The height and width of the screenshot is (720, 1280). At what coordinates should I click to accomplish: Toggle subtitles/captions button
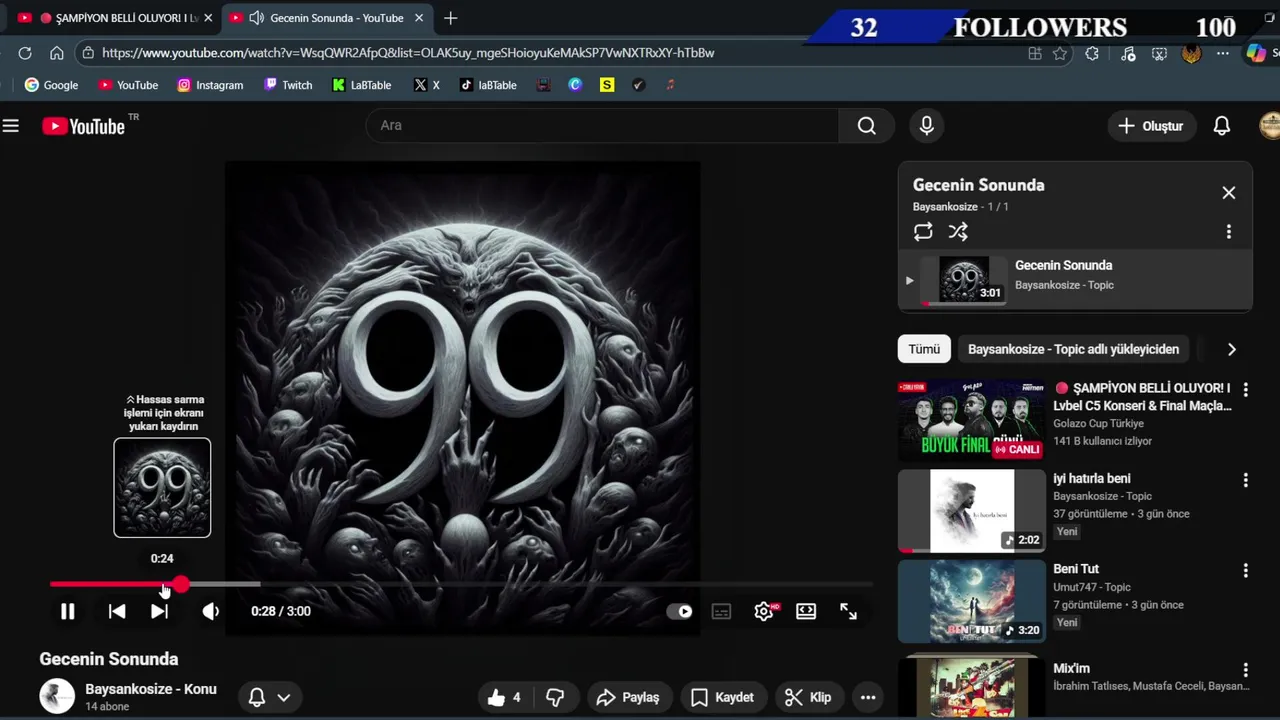click(721, 611)
